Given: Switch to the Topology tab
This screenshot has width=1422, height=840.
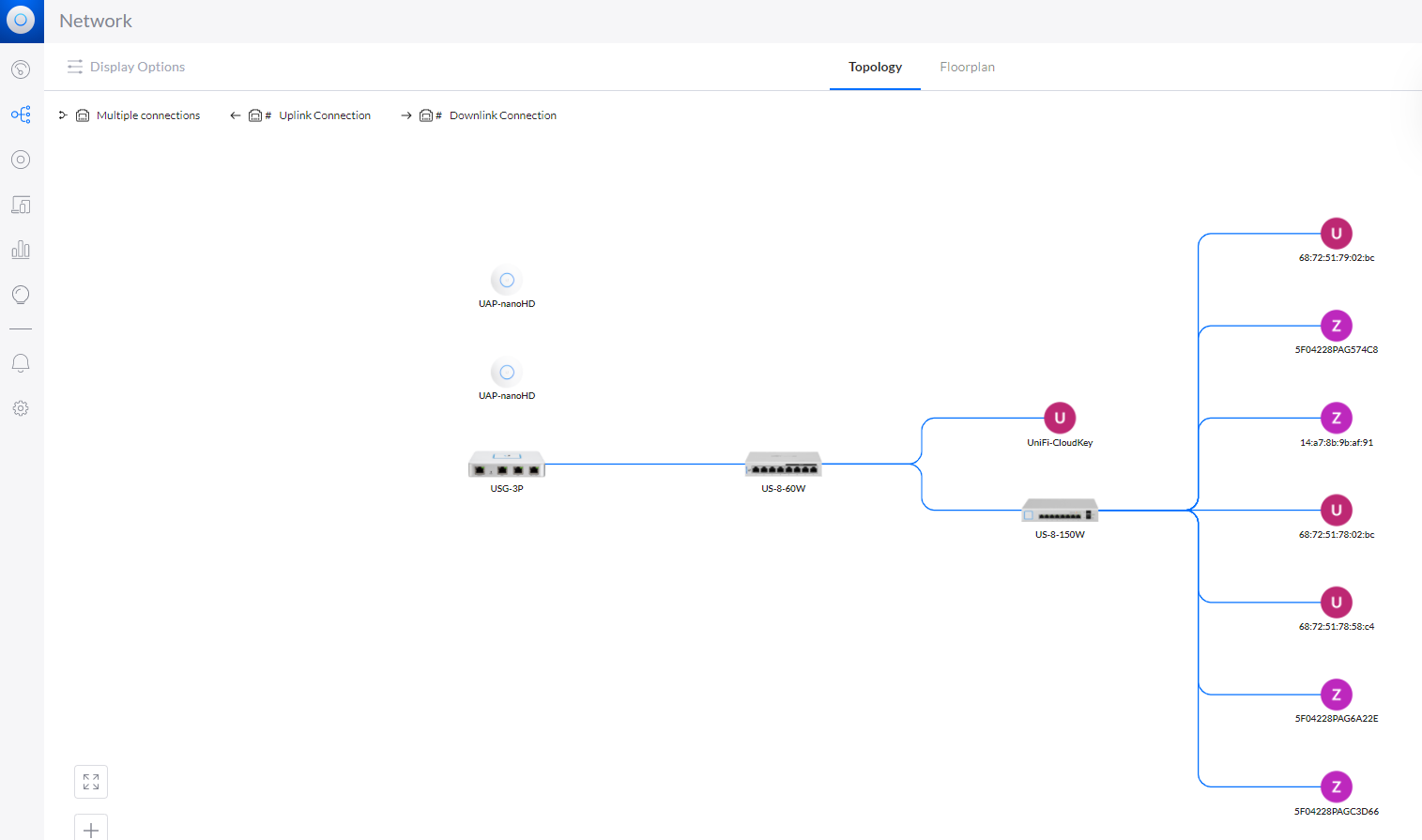Looking at the screenshot, I should (x=875, y=67).
